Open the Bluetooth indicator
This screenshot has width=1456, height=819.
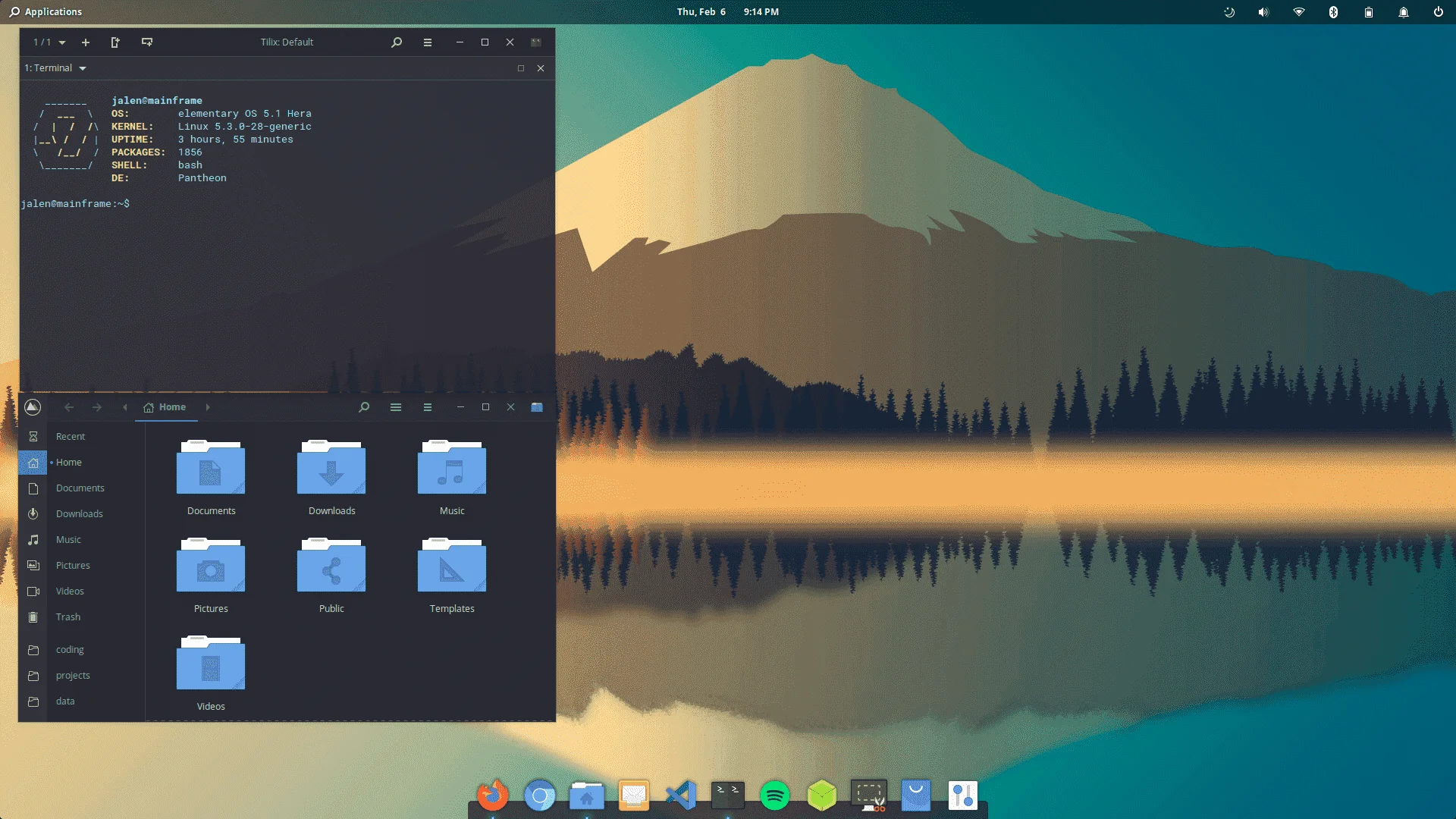[1333, 12]
